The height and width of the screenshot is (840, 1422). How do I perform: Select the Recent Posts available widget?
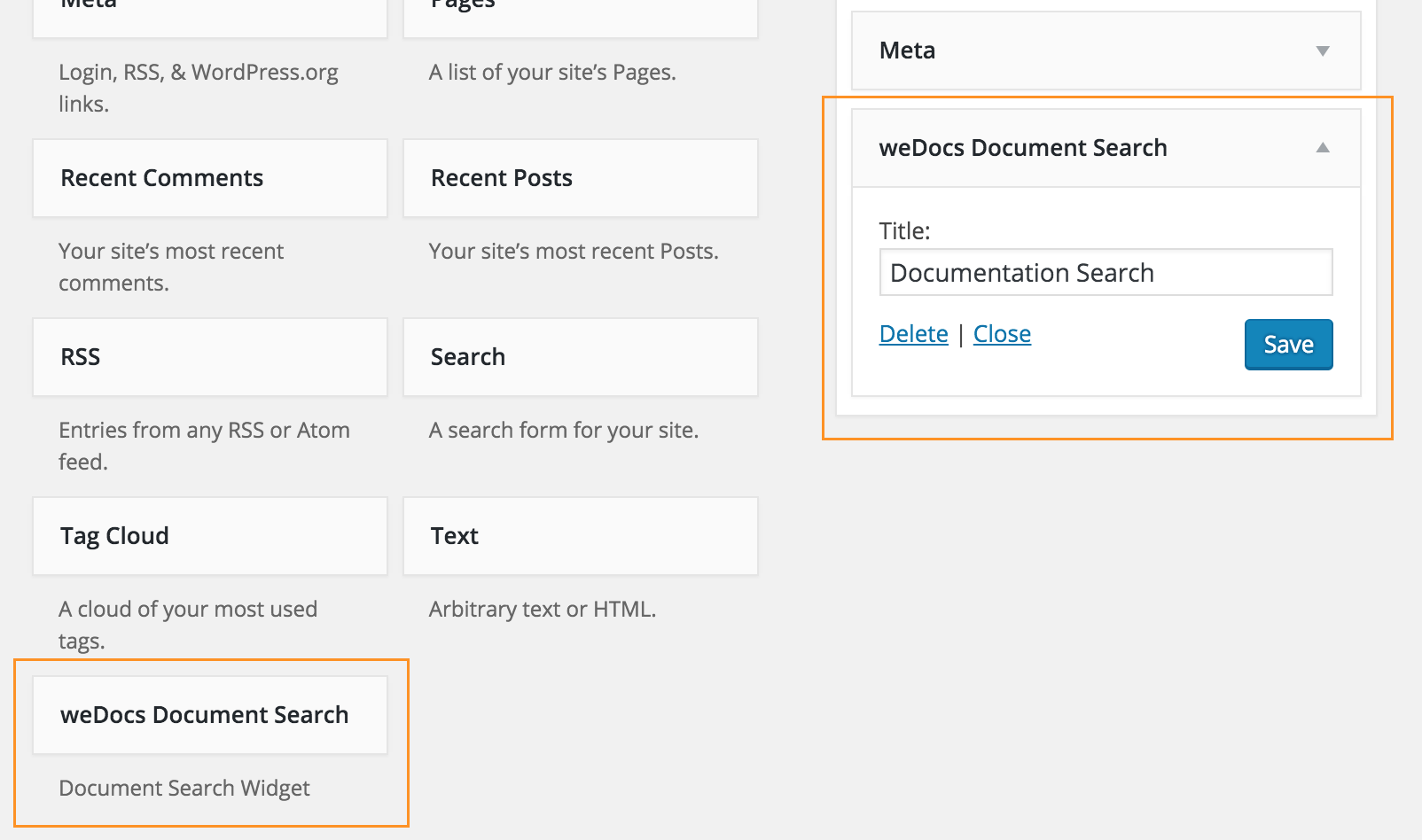click(x=580, y=178)
